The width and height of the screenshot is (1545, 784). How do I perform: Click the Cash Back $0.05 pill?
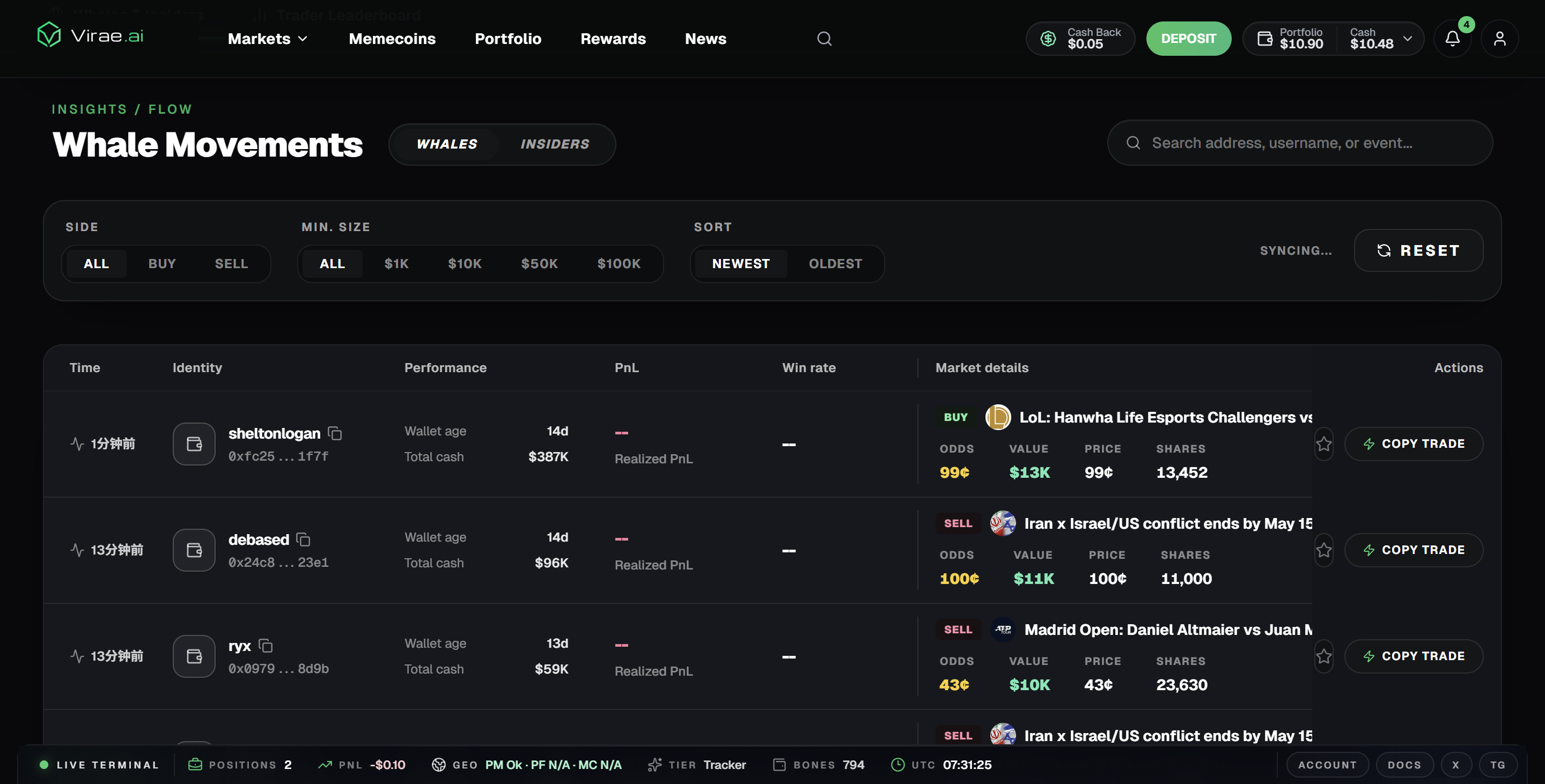[1080, 39]
